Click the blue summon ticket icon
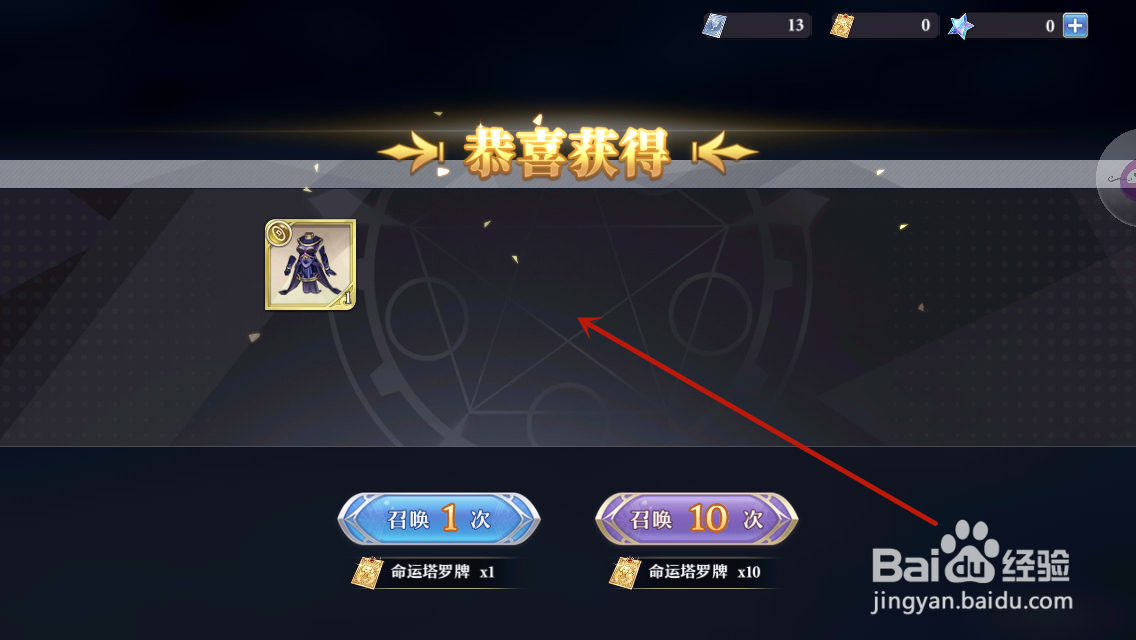 coord(714,26)
